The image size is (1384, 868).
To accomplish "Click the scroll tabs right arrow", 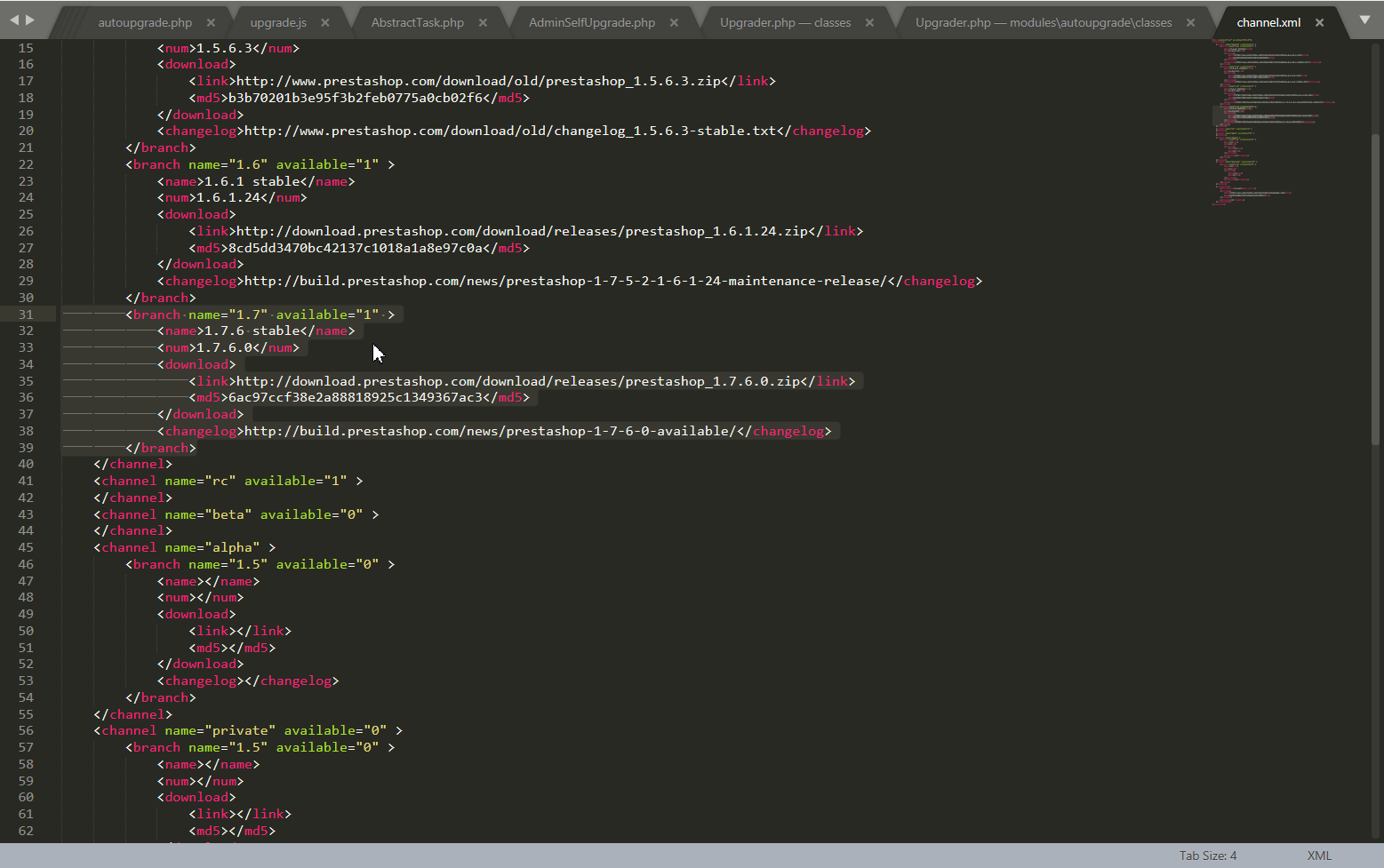I will [30, 20].
